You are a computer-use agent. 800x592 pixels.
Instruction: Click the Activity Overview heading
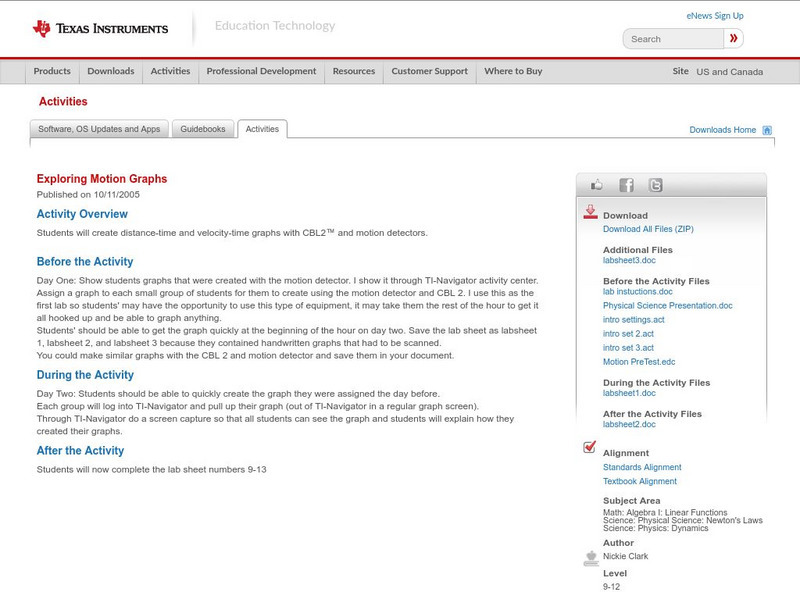(x=82, y=214)
